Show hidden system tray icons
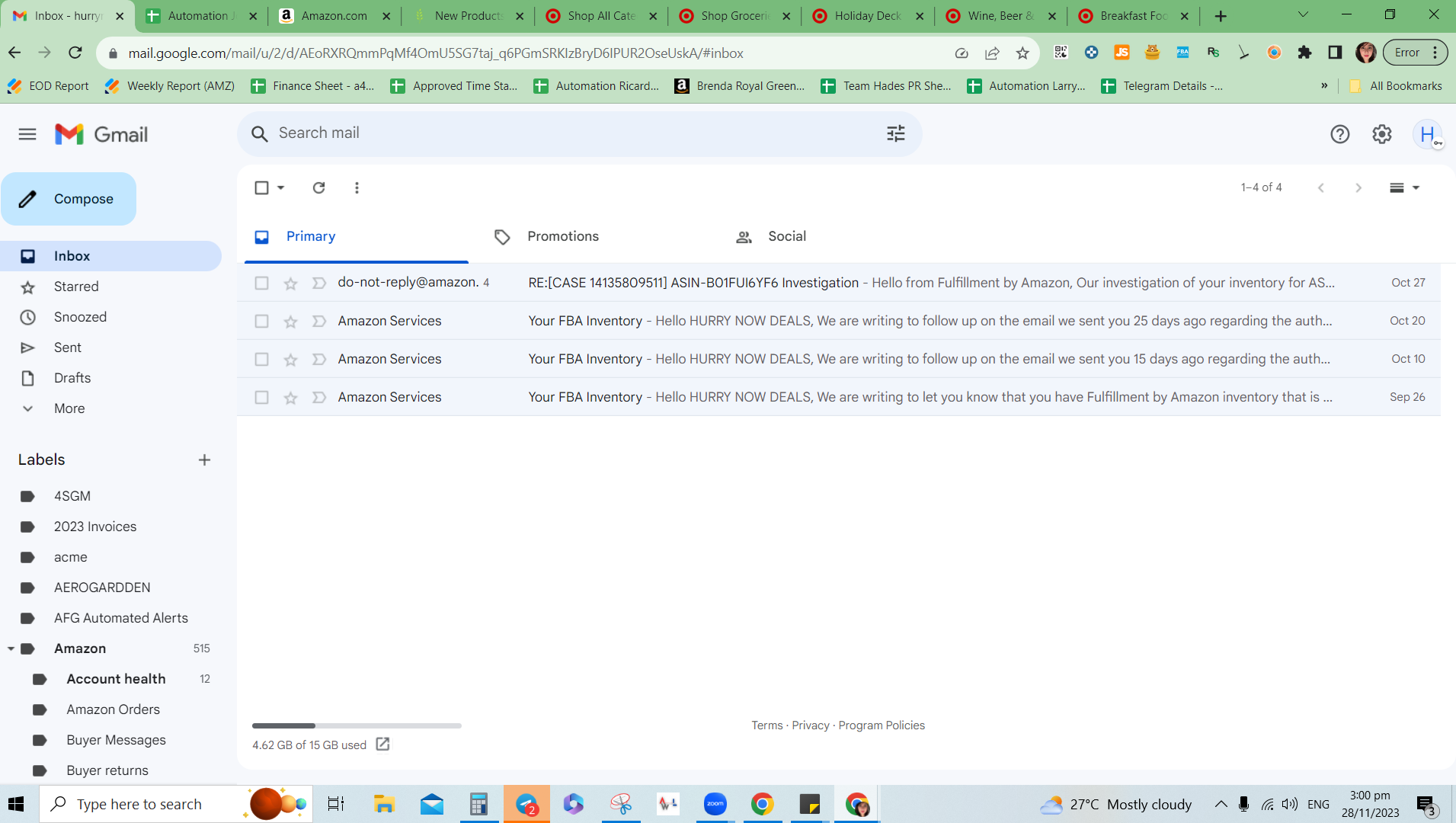Viewport: 1456px width, 823px height. [x=1221, y=804]
